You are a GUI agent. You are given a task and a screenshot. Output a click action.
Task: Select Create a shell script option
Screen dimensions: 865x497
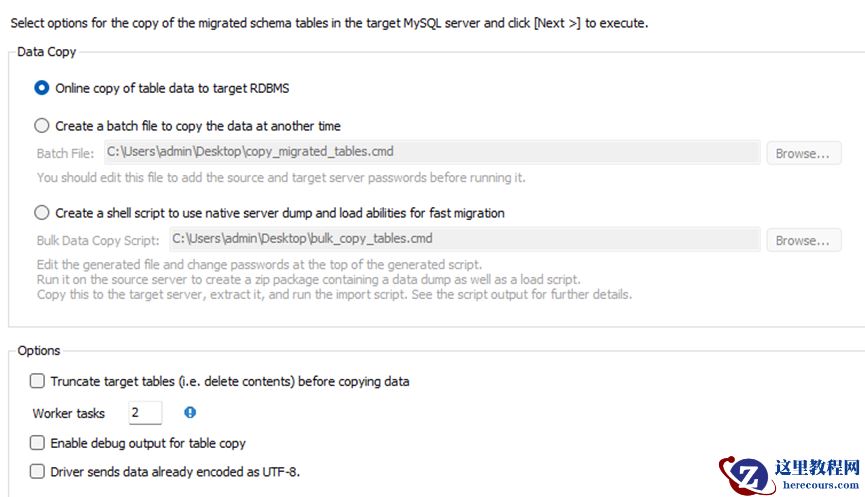pyautogui.click(x=42, y=213)
